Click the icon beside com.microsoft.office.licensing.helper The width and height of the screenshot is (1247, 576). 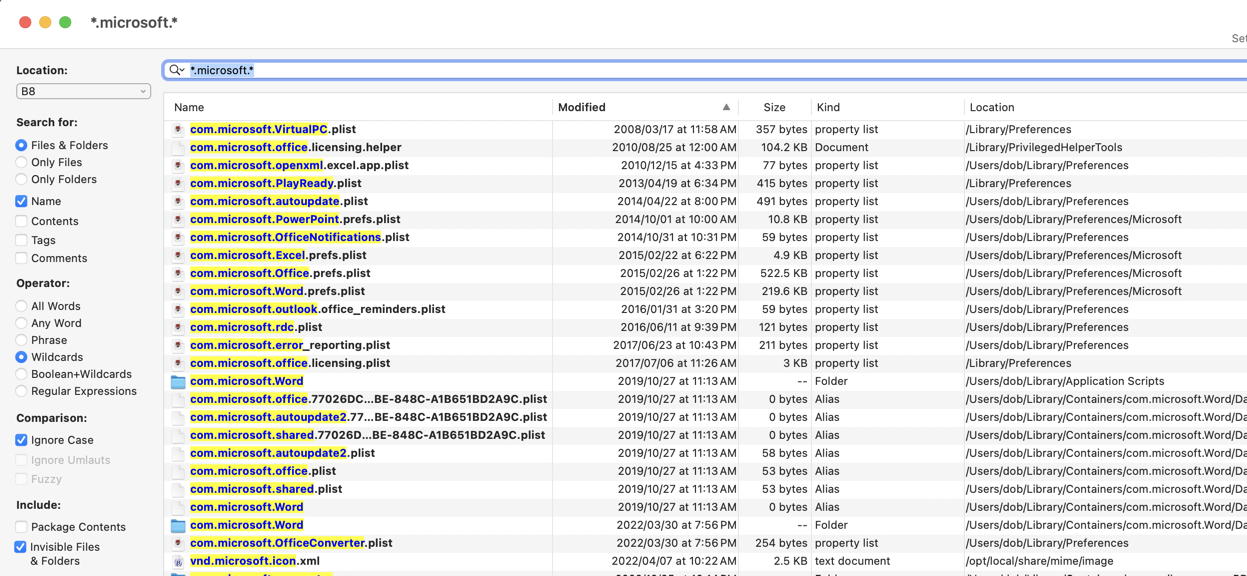[x=178, y=147]
